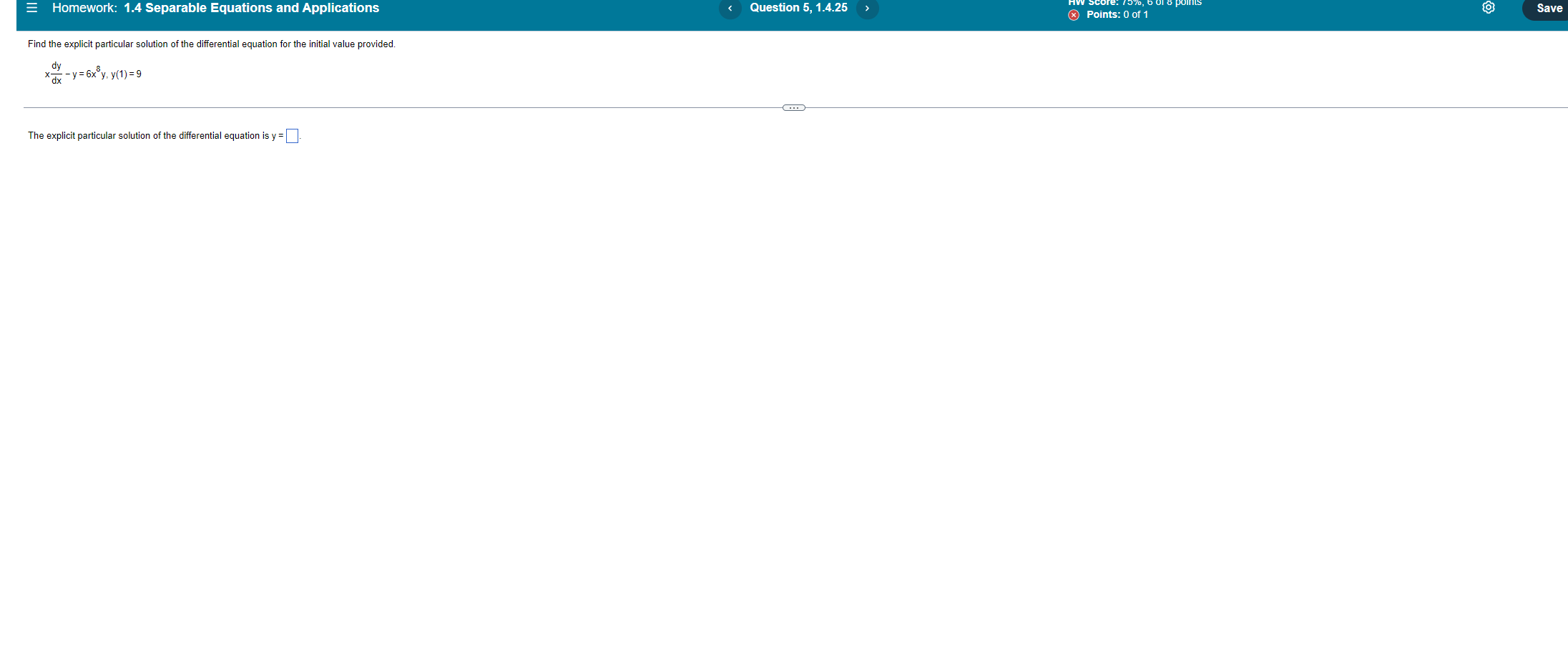The image size is (1568, 656).
Task: Open the hamburger navigation menu
Action: click(31, 8)
